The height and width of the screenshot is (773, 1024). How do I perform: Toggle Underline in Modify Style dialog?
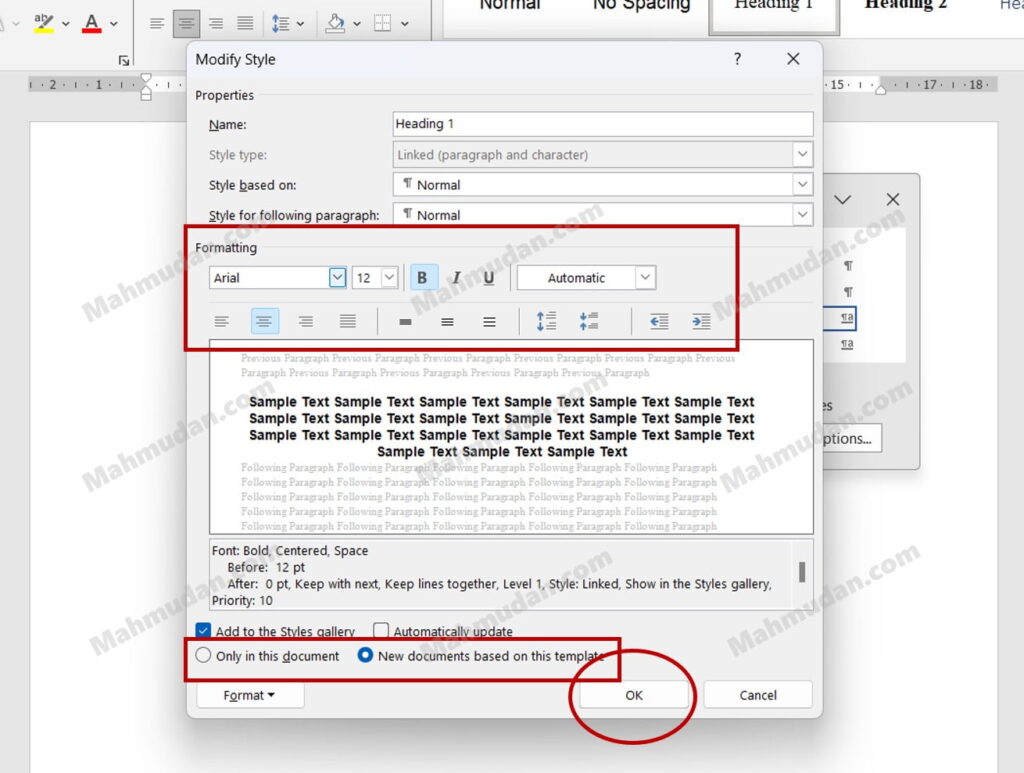pyautogui.click(x=488, y=278)
